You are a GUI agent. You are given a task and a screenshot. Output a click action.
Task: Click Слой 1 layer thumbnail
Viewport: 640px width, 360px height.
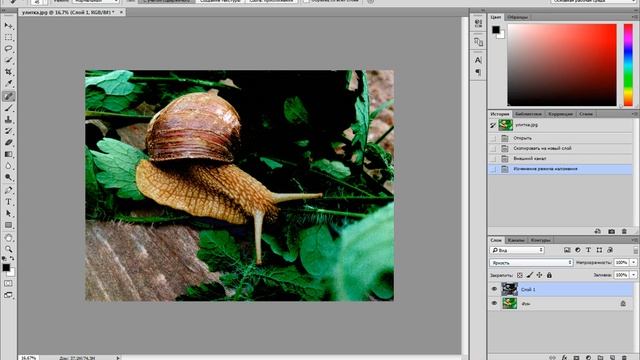[509, 289]
